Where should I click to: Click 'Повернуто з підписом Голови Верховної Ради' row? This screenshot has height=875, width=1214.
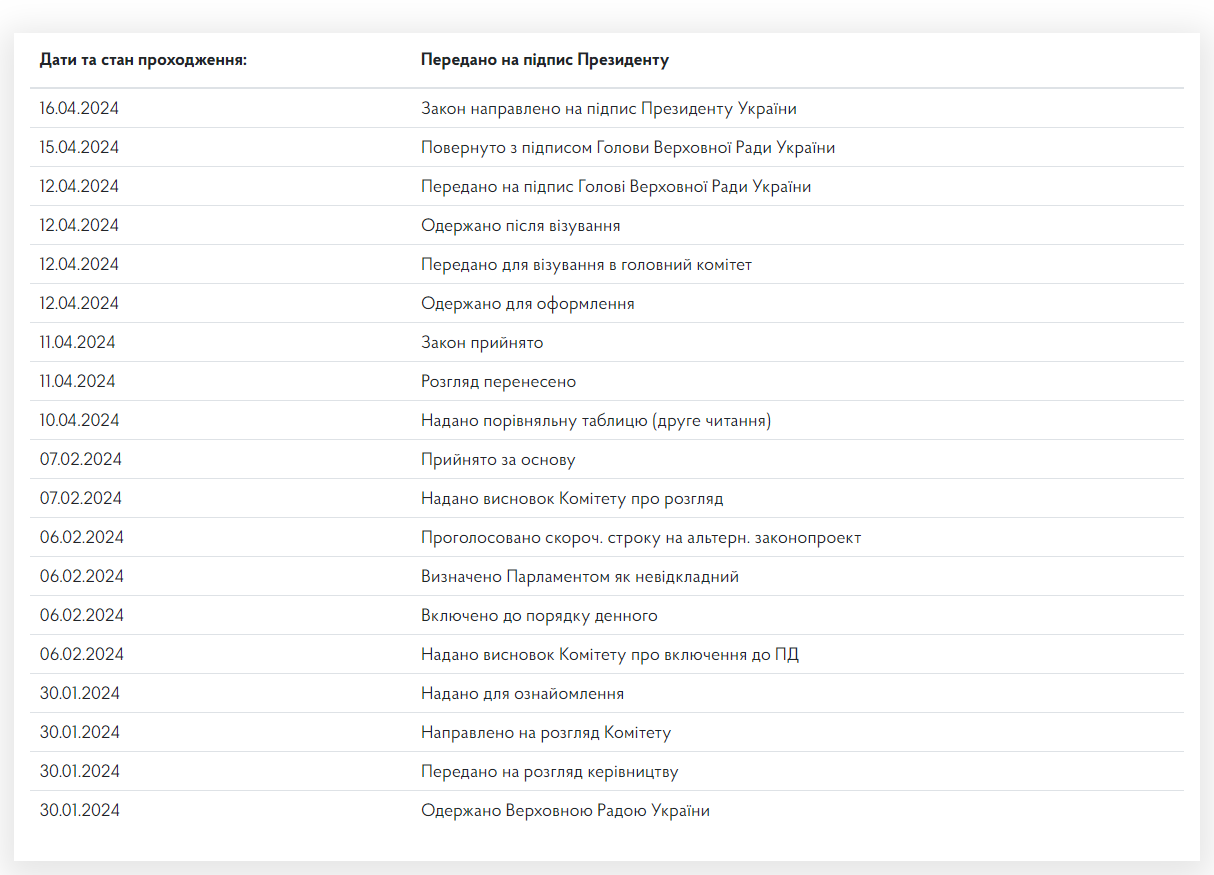point(627,148)
